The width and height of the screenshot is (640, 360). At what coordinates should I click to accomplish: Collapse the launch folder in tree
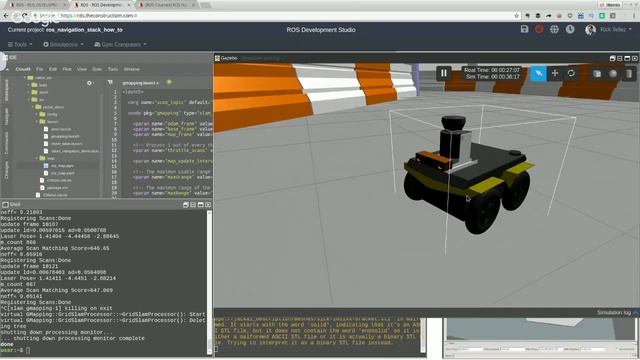[x=37, y=122]
